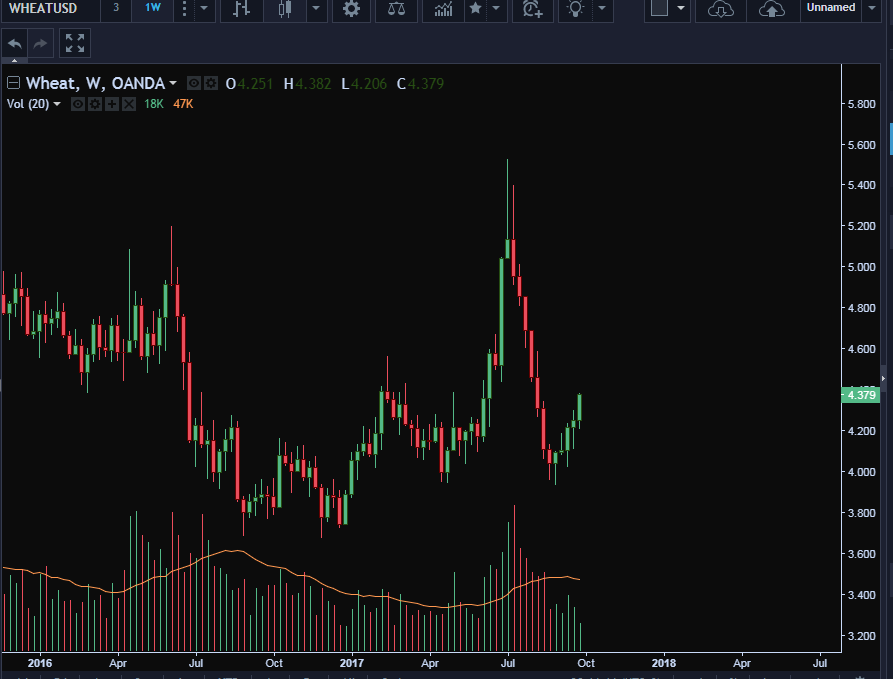Click the compare symbols scales icon
893x679 pixels.
coord(397,9)
